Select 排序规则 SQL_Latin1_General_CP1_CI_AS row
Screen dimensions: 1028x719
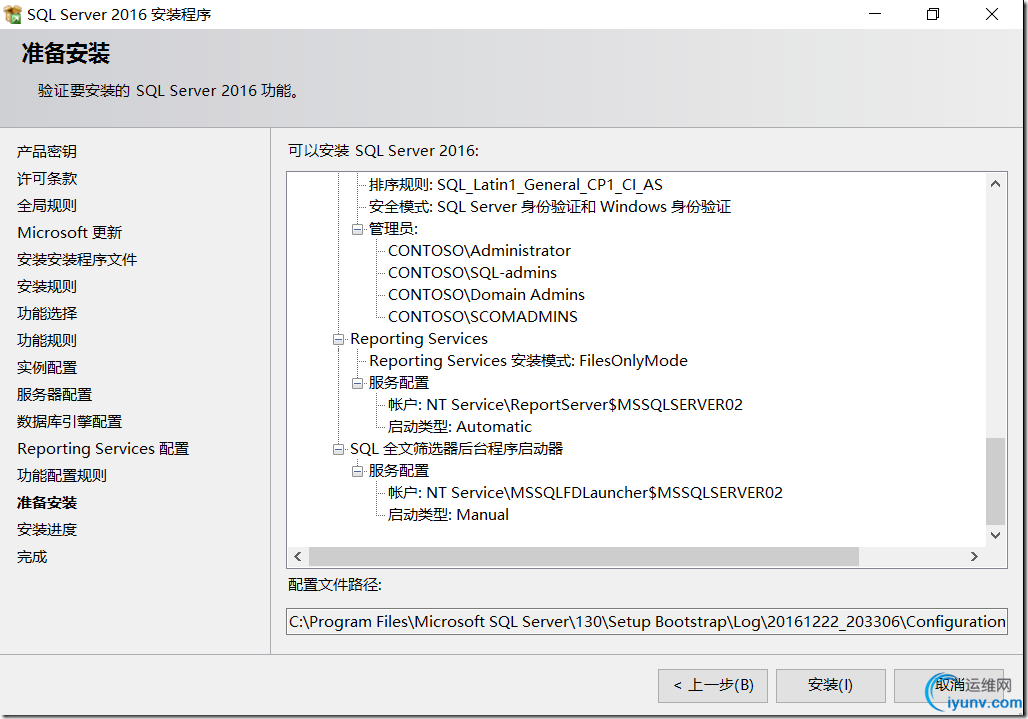(x=515, y=185)
